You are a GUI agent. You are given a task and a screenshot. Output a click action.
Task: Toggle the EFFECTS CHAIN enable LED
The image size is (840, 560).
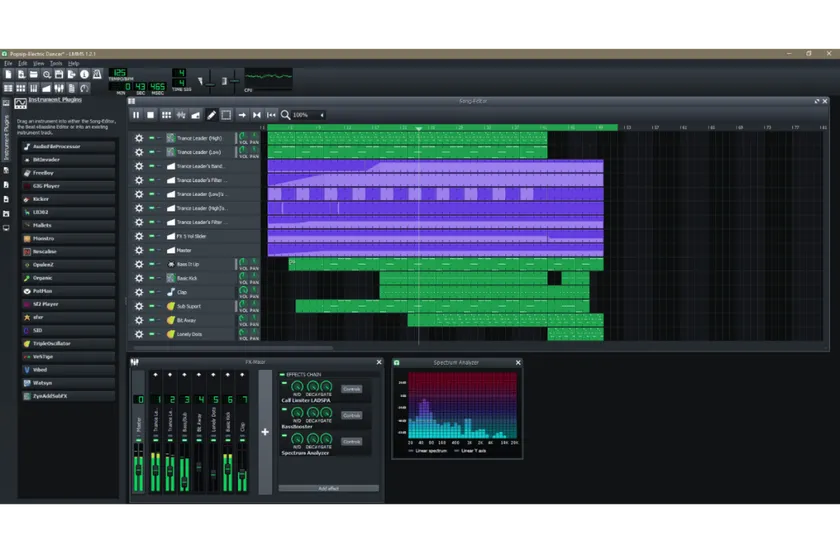click(x=282, y=375)
